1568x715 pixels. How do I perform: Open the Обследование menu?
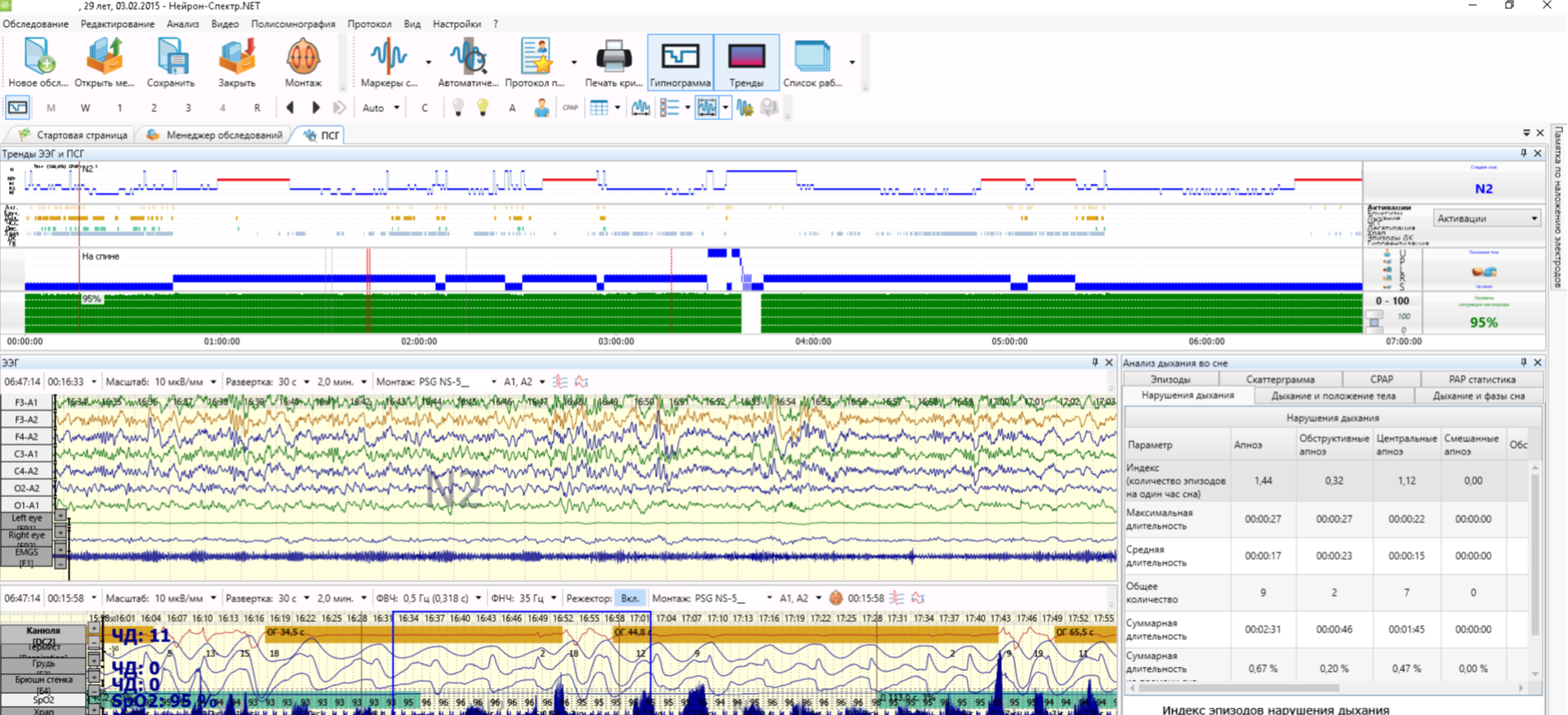(36, 24)
